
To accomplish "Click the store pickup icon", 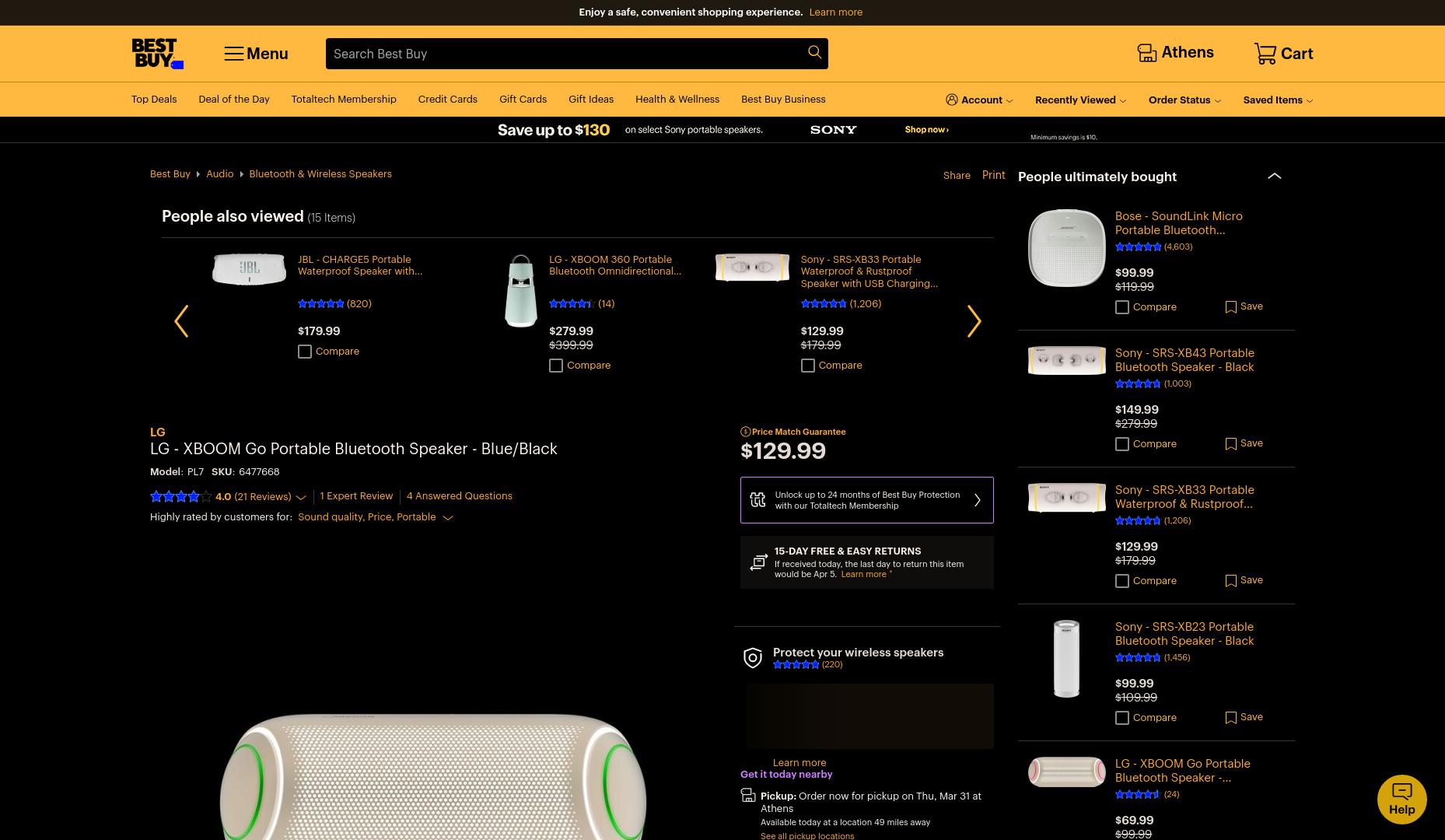I will coord(748,795).
